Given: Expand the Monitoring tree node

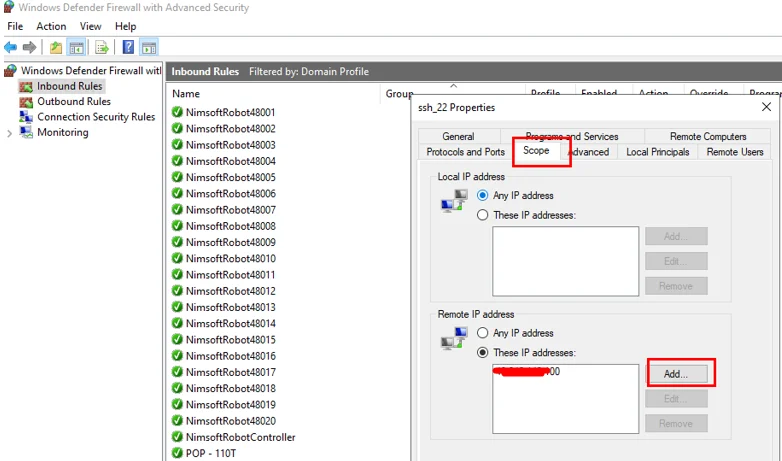Looking at the screenshot, I should pos(9,133).
